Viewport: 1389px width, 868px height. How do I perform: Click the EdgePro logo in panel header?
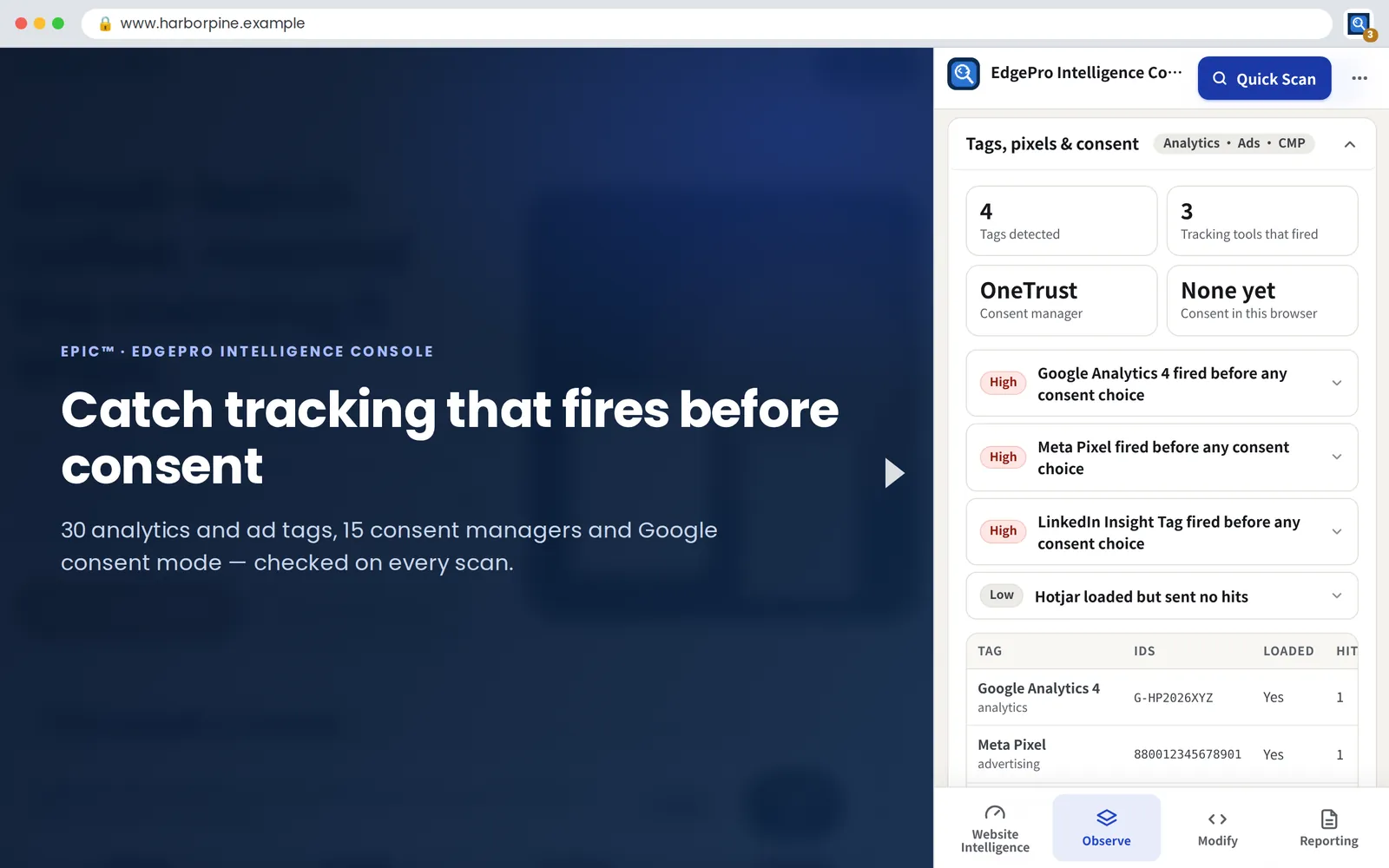click(x=964, y=74)
